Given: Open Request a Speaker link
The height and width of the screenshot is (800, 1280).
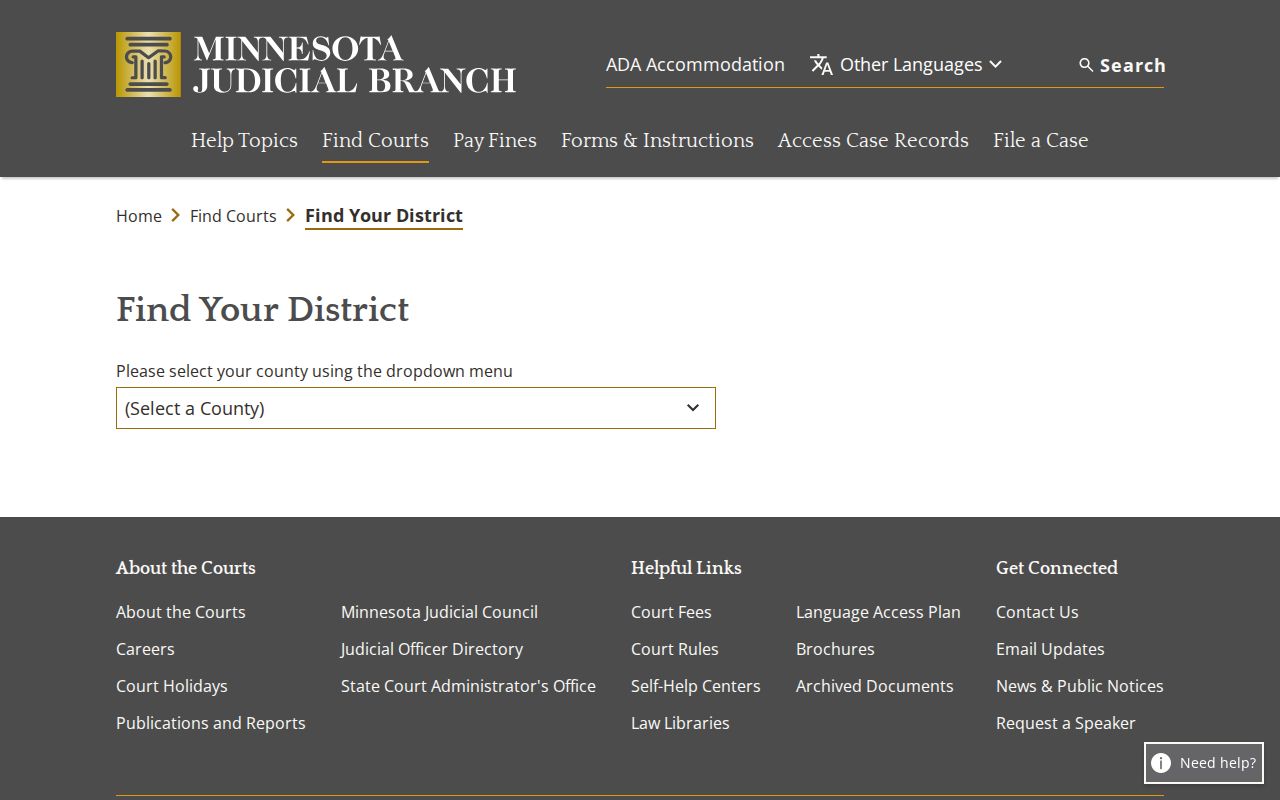Looking at the screenshot, I should tap(1066, 723).
